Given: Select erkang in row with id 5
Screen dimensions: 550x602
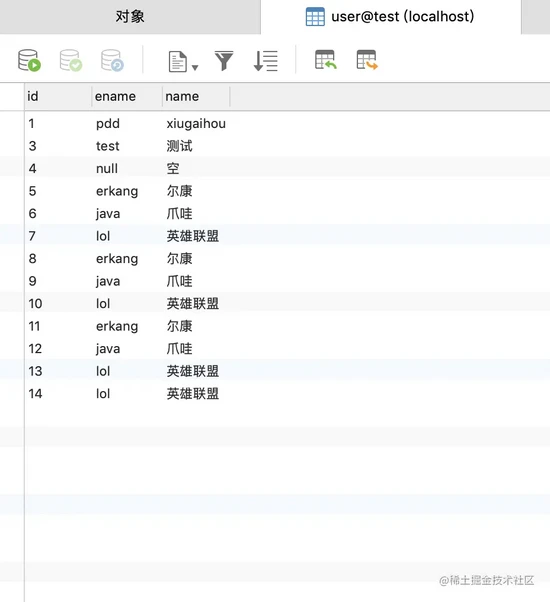Looking at the screenshot, I should click(117, 191).
